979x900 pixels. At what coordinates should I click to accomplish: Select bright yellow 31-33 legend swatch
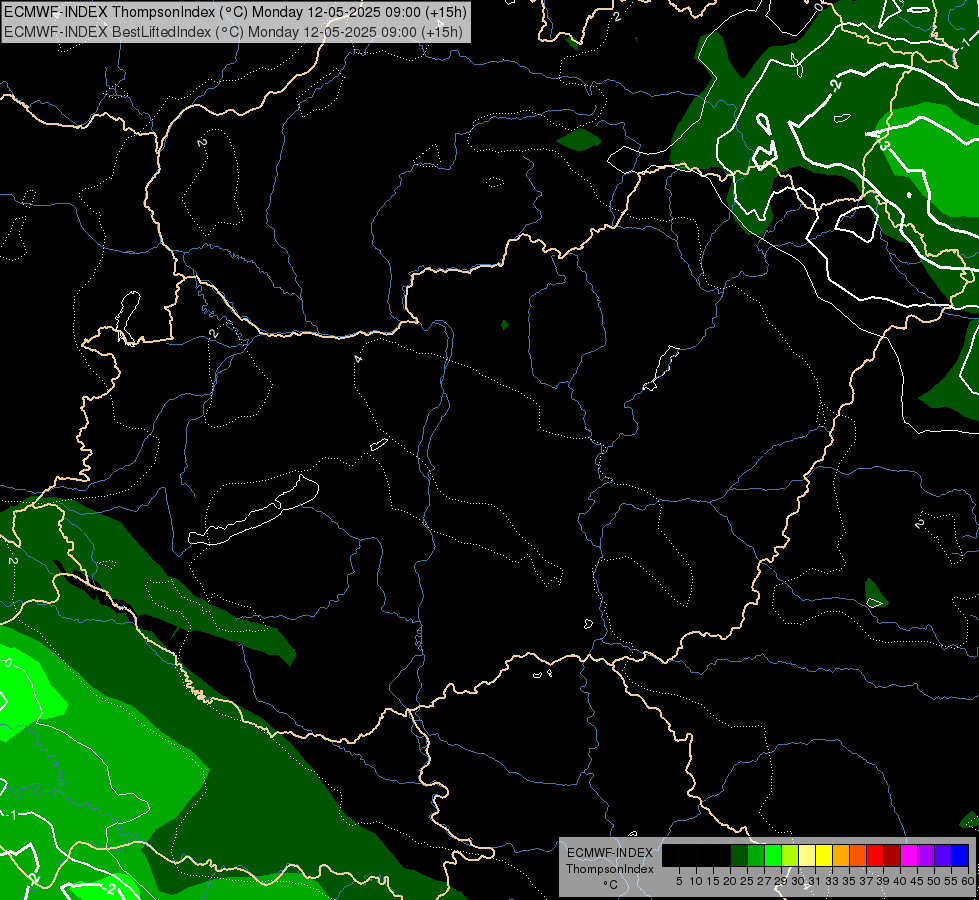pyautogui.click(x=824, y=855)
